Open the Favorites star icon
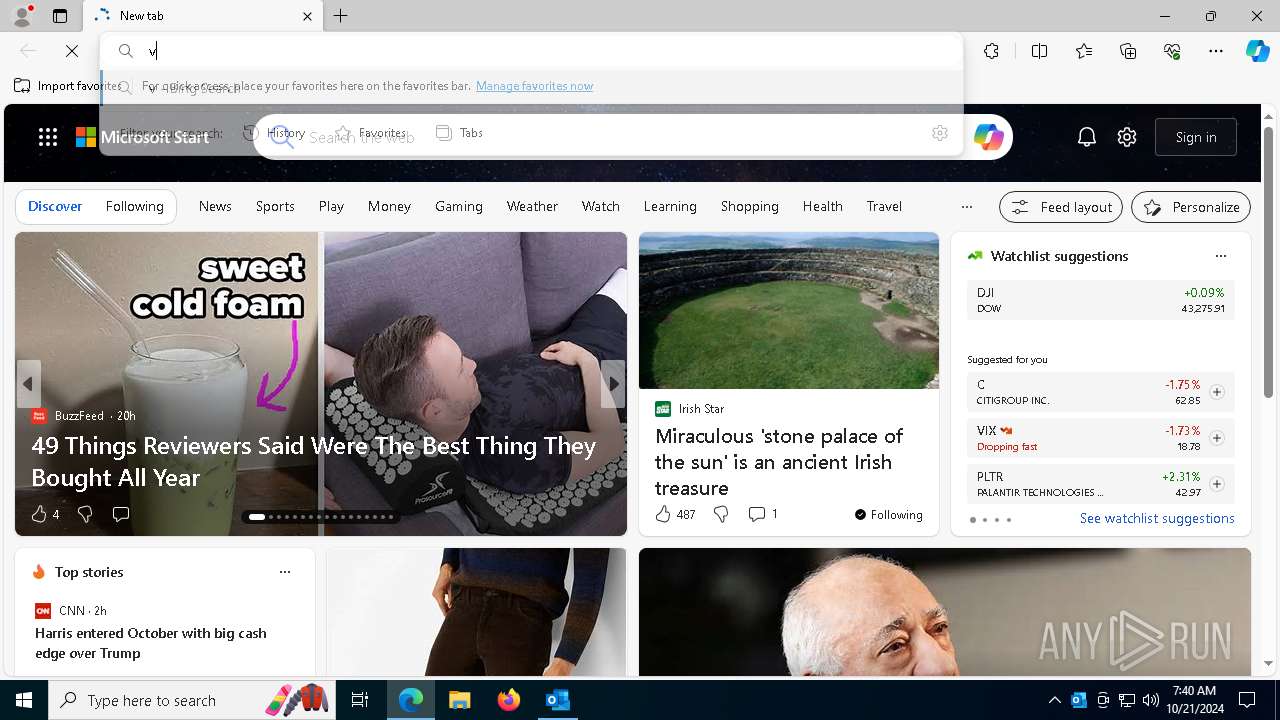The width and height of the screenshot is (1280, 720). [x=1084, y=51]
